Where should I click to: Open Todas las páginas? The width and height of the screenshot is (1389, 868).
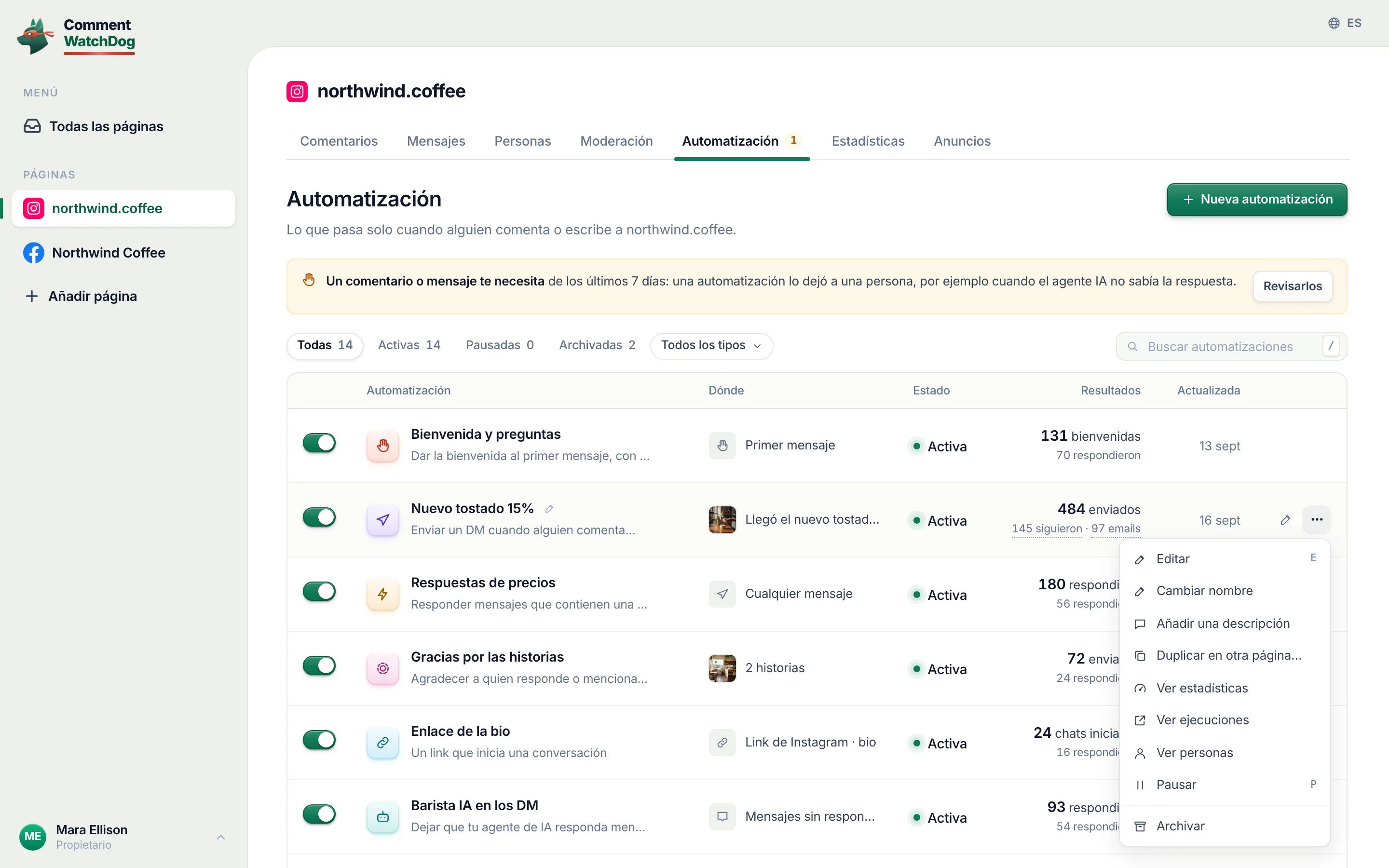(x=123, y=126)
